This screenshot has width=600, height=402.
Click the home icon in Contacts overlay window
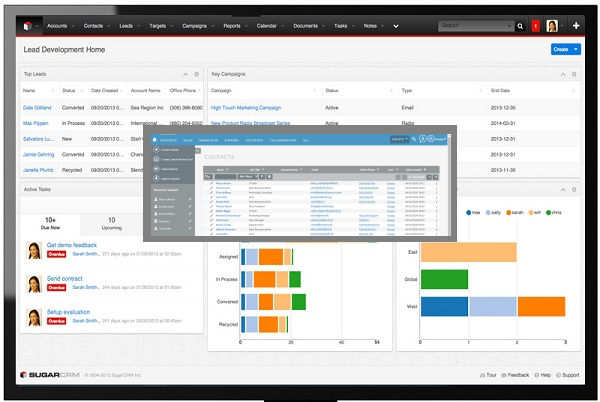pos(155,140)
